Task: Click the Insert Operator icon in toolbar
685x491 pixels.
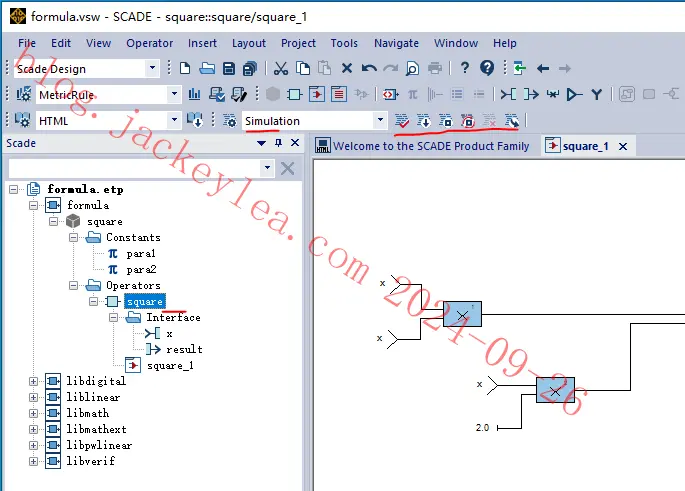Action: tap(294, 94)
